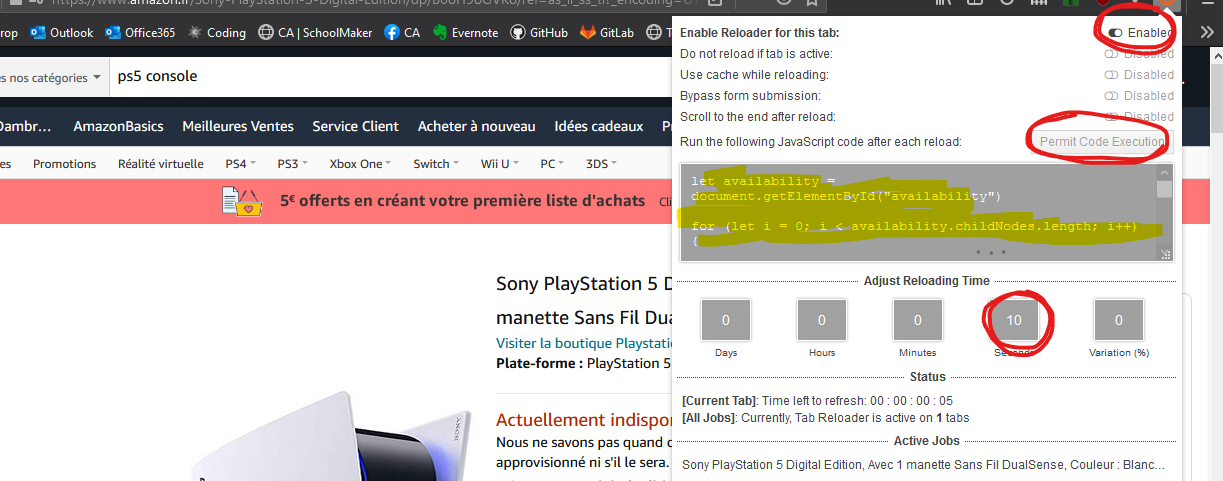Click the Days reload time box
This screenshot has width=1223, height=481.
[726, 321]
